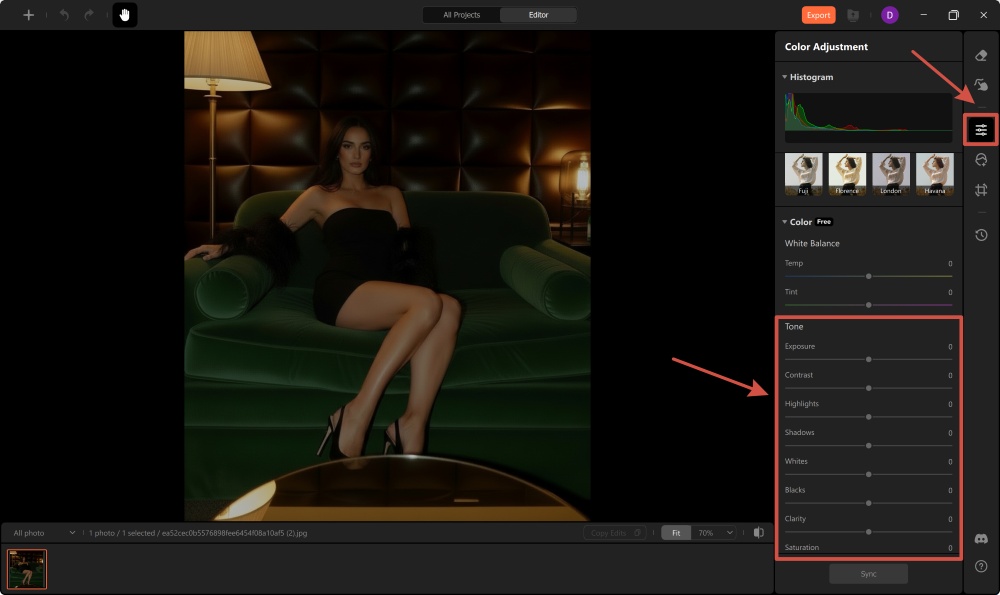The image size is (1000, 595).
Task: Click the Export button
Action: coord(816,15)
